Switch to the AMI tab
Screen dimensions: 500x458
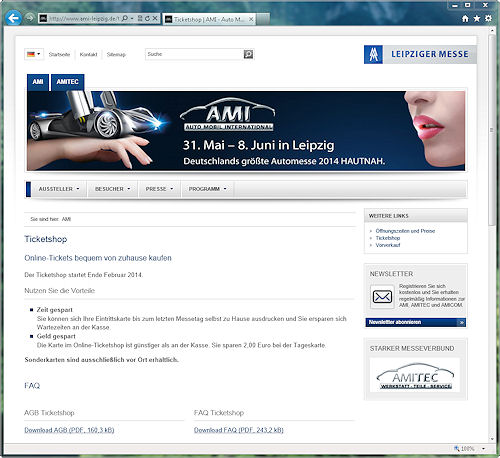(38, 82)
